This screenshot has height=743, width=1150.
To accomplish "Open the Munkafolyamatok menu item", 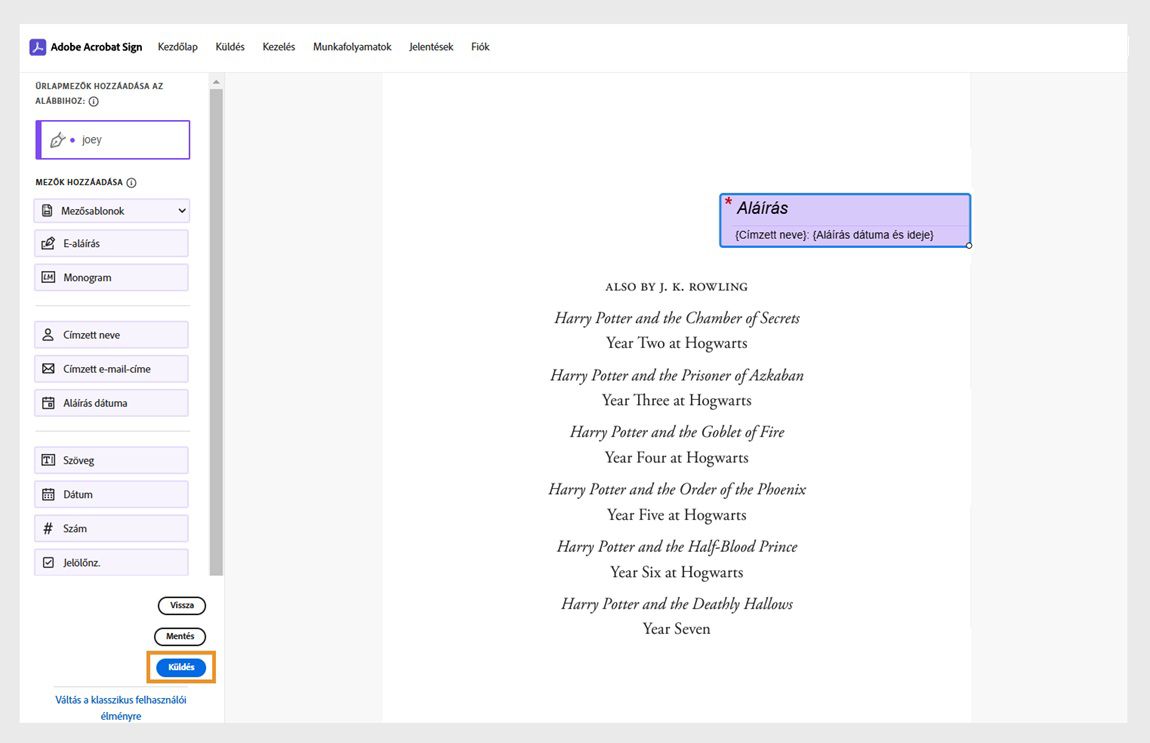I will (352, 47).
